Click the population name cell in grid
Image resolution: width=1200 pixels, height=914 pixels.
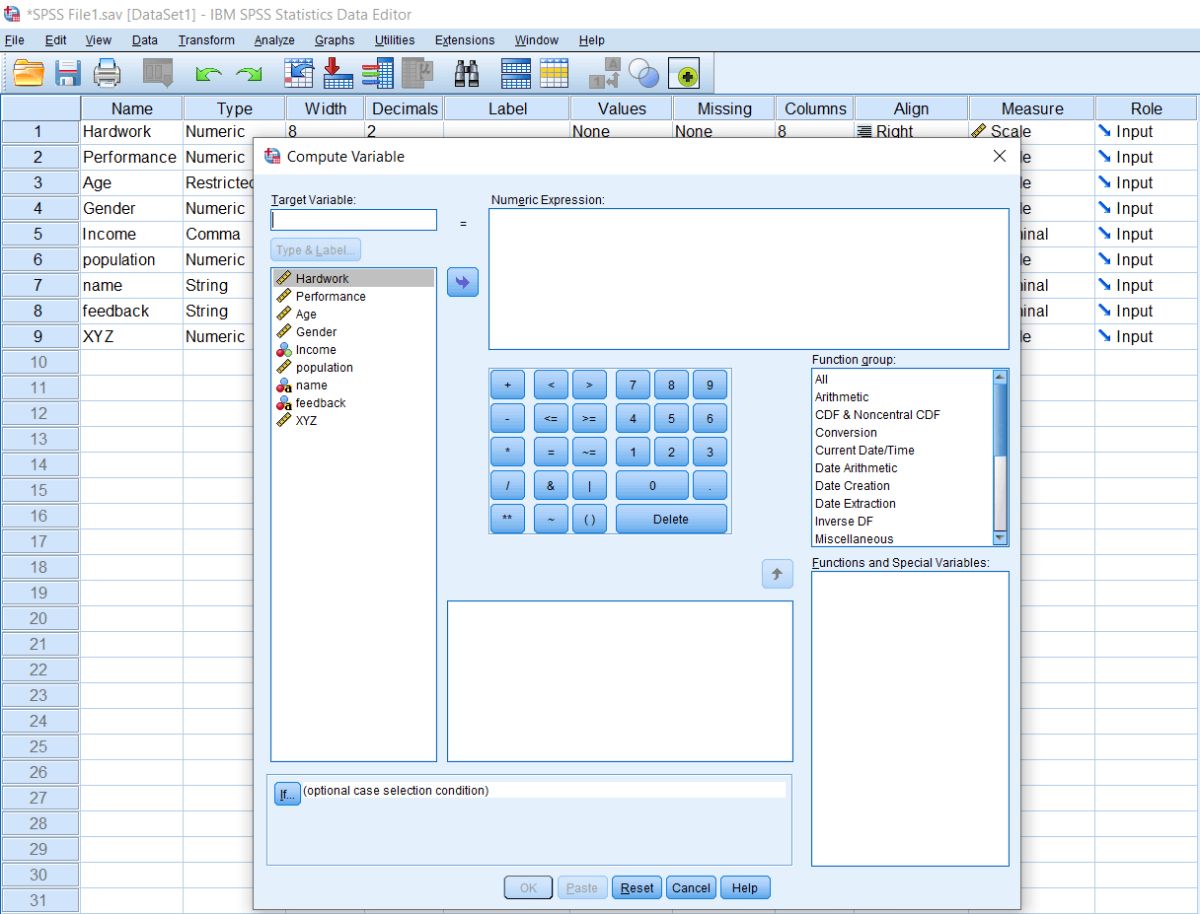tap(131, 260)
